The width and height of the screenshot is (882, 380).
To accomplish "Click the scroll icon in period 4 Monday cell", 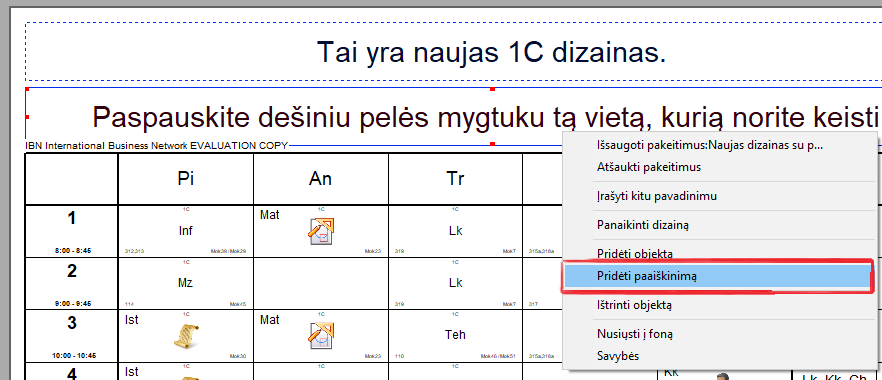I will pos(186,378).
